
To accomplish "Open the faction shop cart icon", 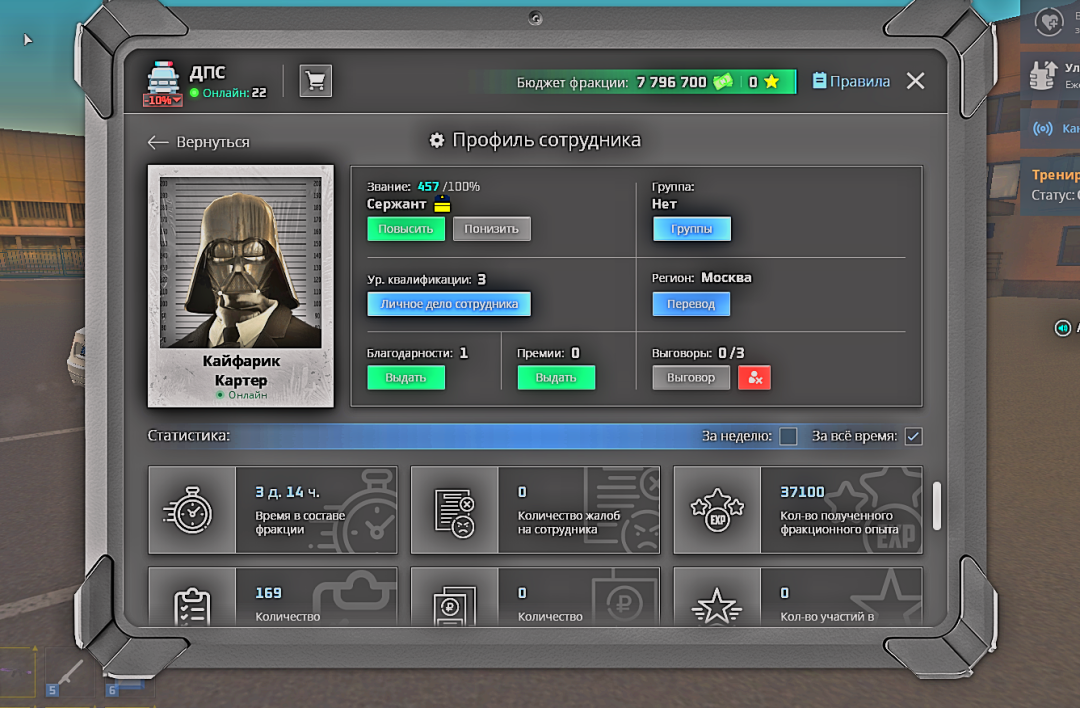I will click(315, 81).
